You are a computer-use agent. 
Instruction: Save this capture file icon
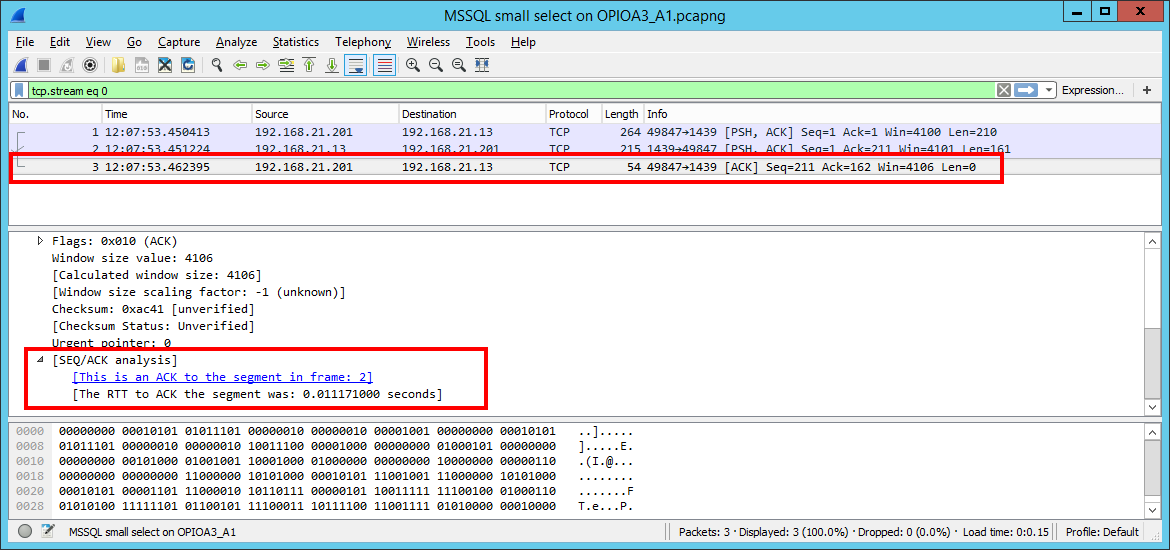[x=142, y=65]
